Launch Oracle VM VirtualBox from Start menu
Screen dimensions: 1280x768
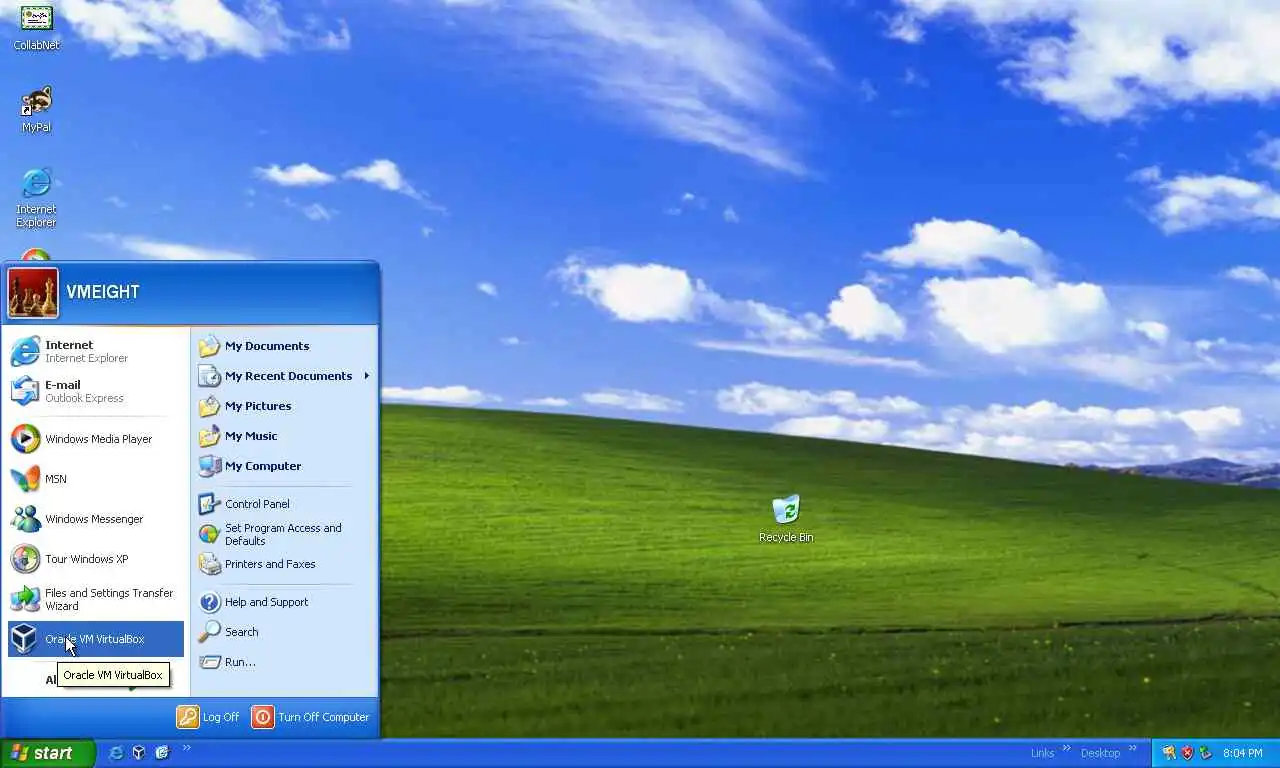coord(96,639)
